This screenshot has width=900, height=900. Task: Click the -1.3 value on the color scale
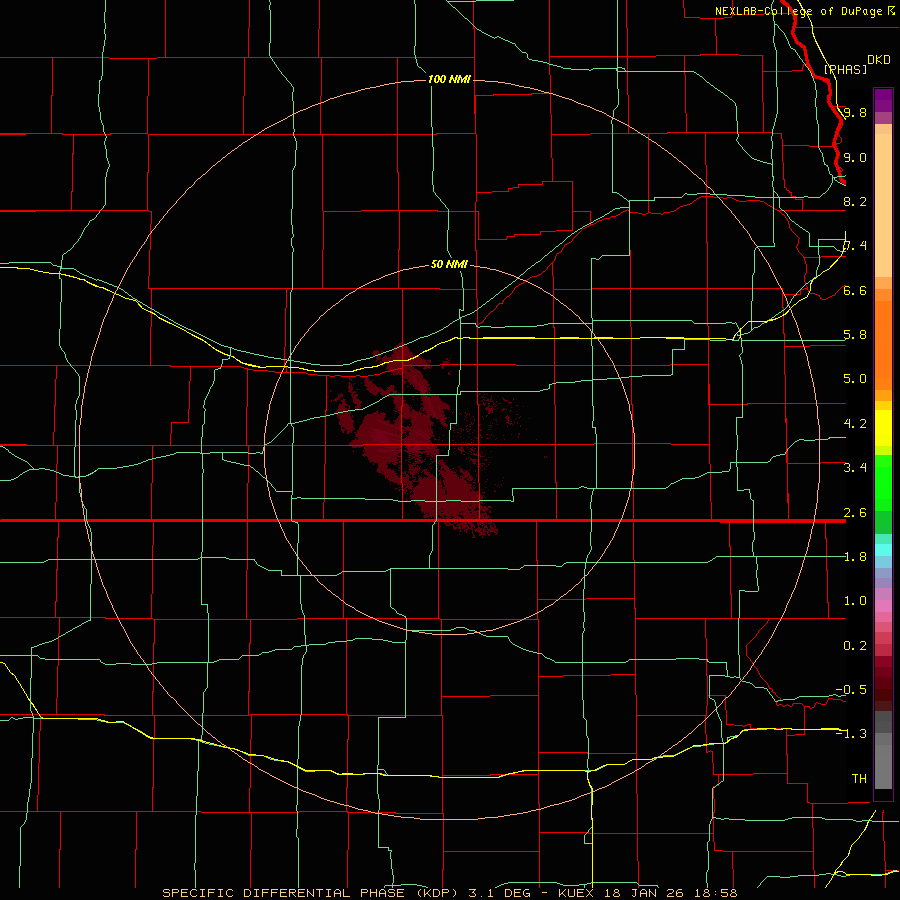tap(851, 734)
